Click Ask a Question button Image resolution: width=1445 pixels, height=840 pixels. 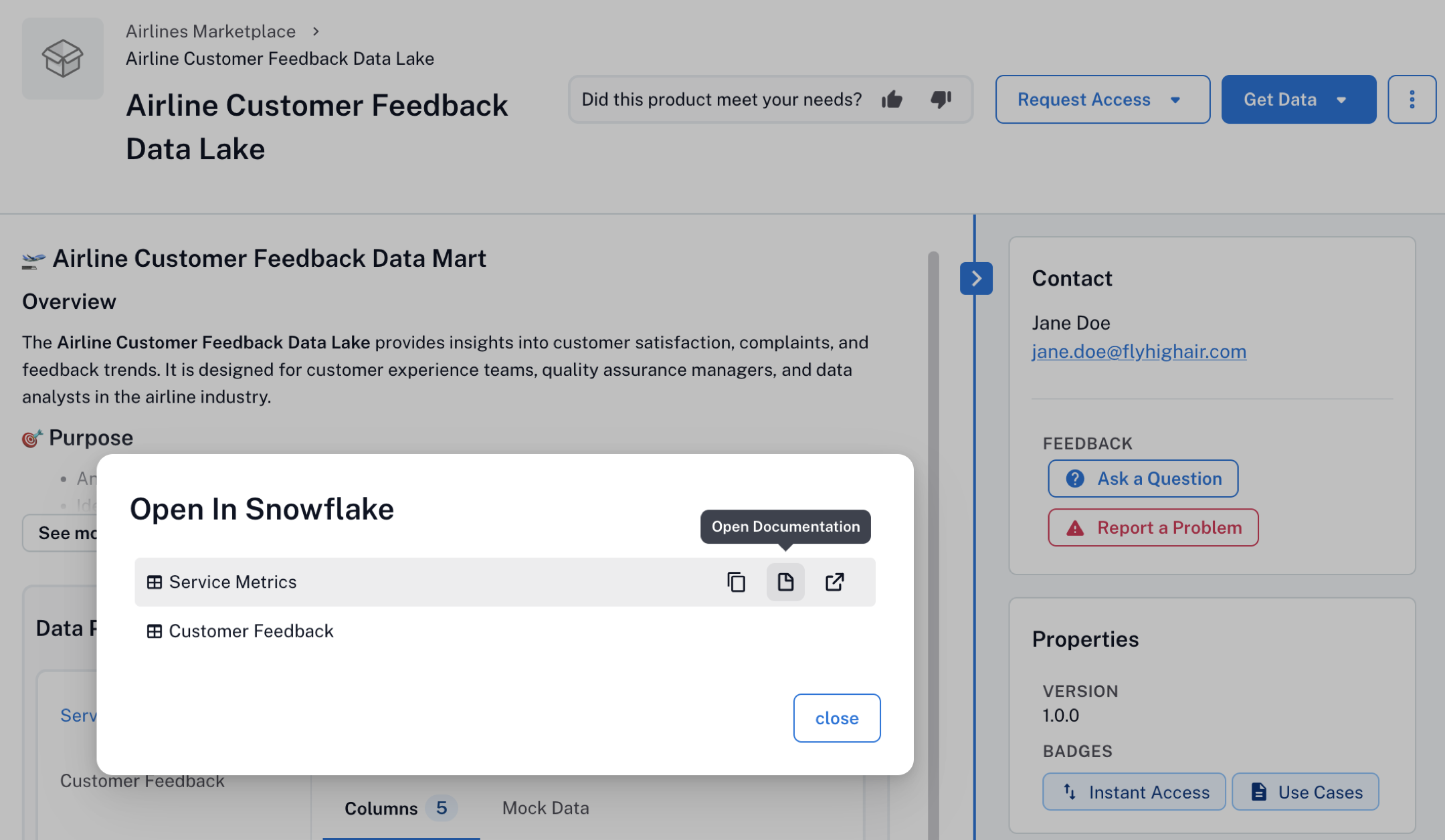point(1143,479)
